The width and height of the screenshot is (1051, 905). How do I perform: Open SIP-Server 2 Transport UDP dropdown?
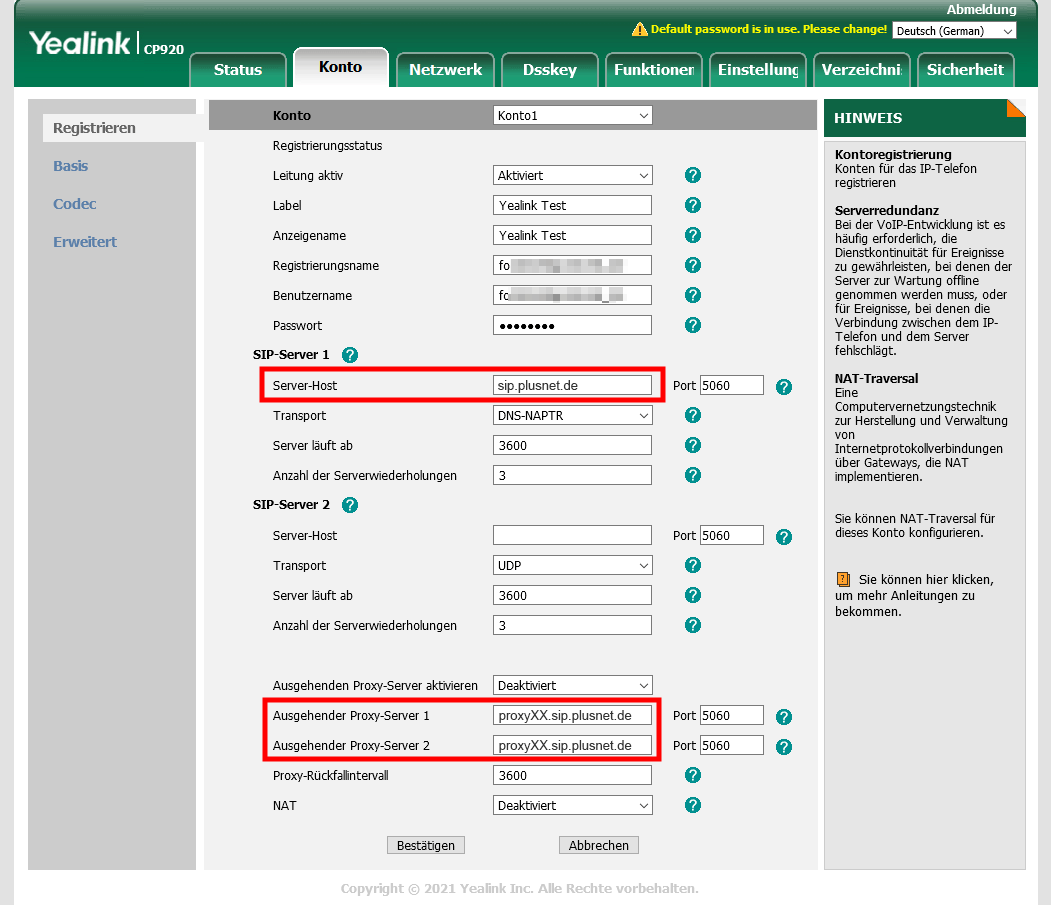[x=572, y=565]
